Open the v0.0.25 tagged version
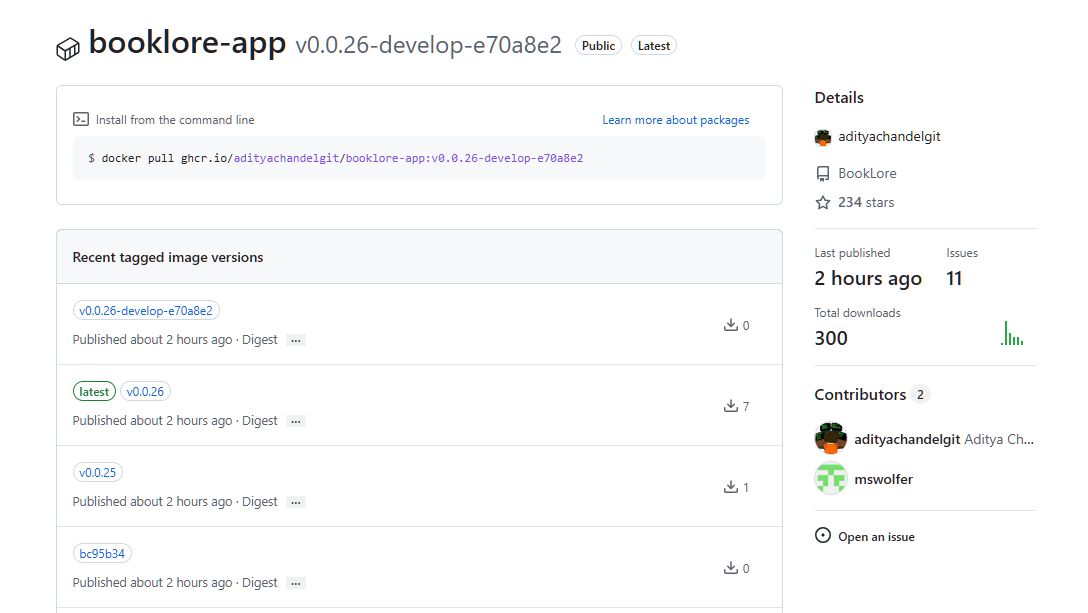This screenshot has width=1088, height=613. click(x=98, y=472)
